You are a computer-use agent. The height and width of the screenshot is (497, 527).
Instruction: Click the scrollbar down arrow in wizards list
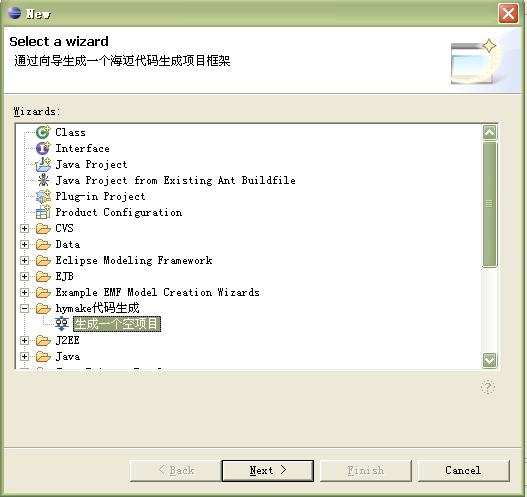pos(489,361)
